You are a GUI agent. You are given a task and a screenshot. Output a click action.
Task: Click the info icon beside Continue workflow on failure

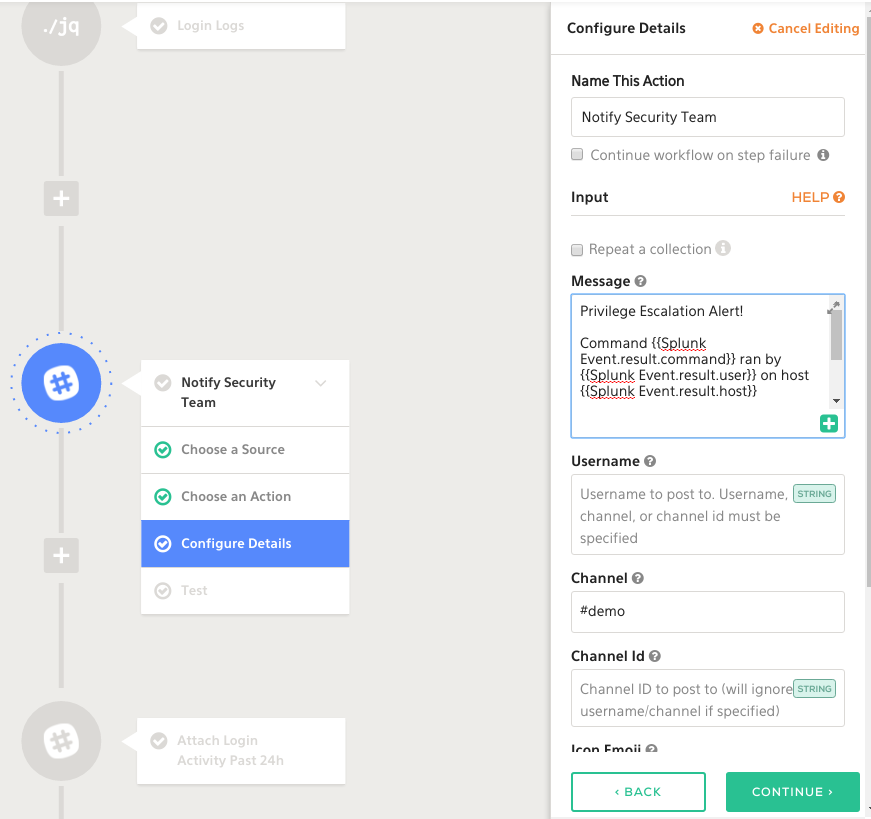click(823, 155)
